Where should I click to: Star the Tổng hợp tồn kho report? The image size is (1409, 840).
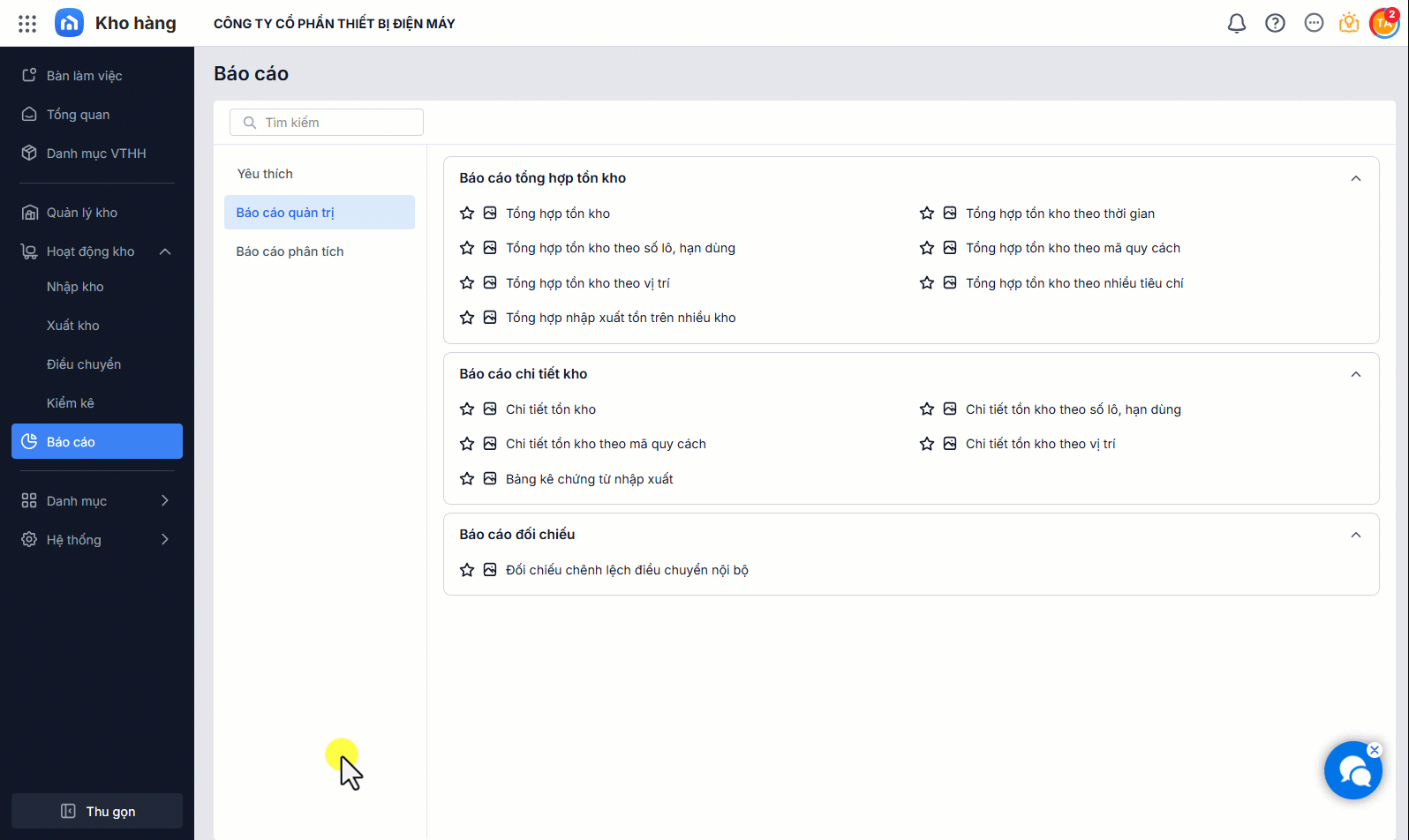point(467,214)
